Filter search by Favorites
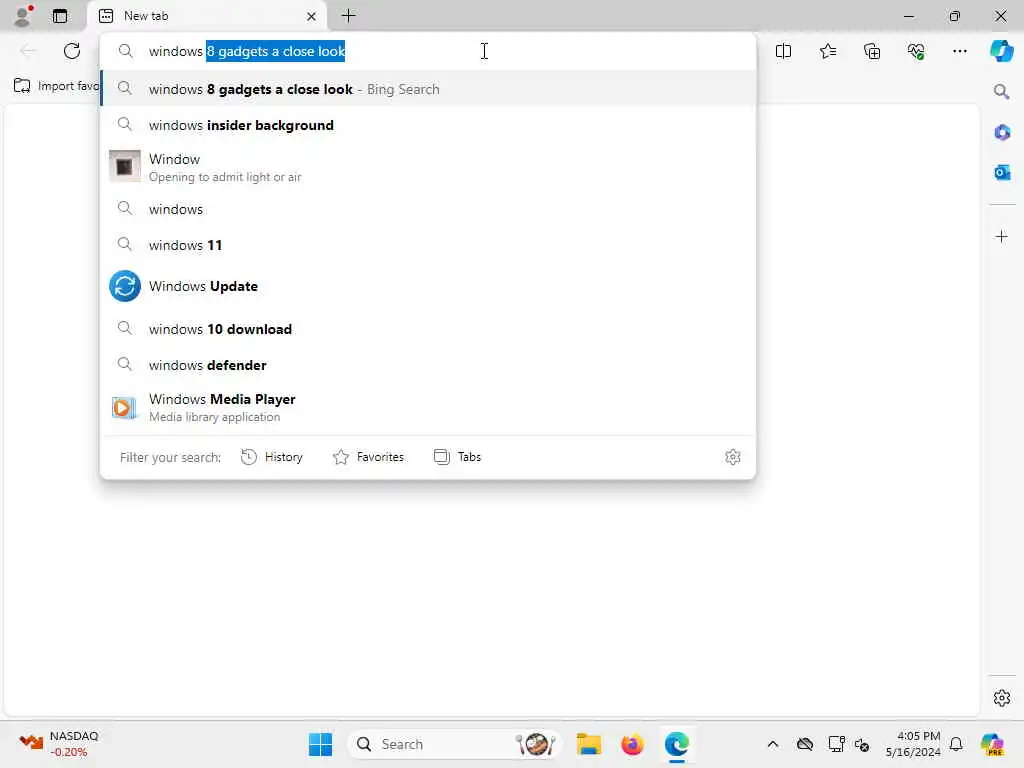Viewport: 1024px width, 768px height. coord(368,457)
